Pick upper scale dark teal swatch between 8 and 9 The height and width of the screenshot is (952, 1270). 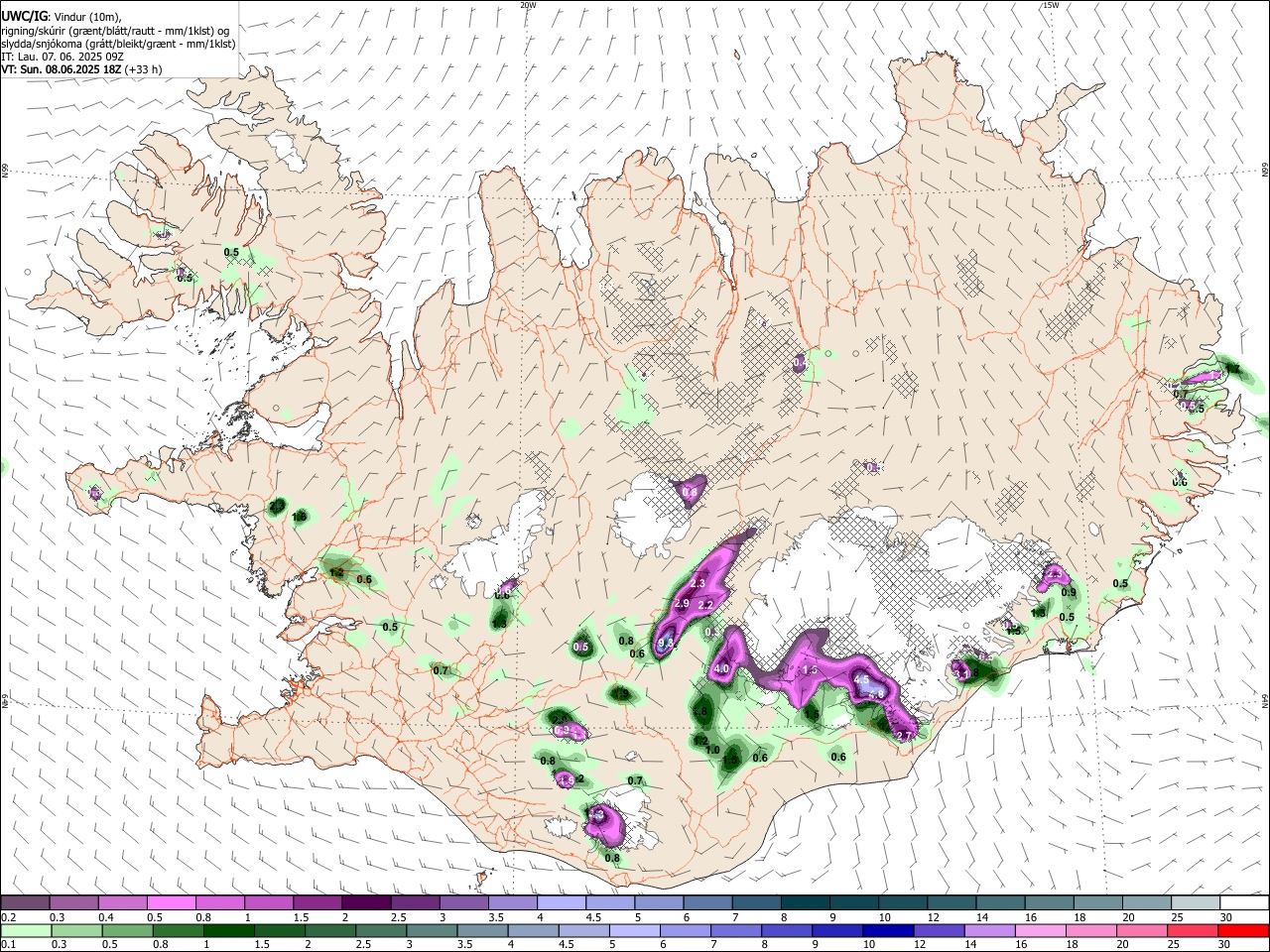point(806,903)
